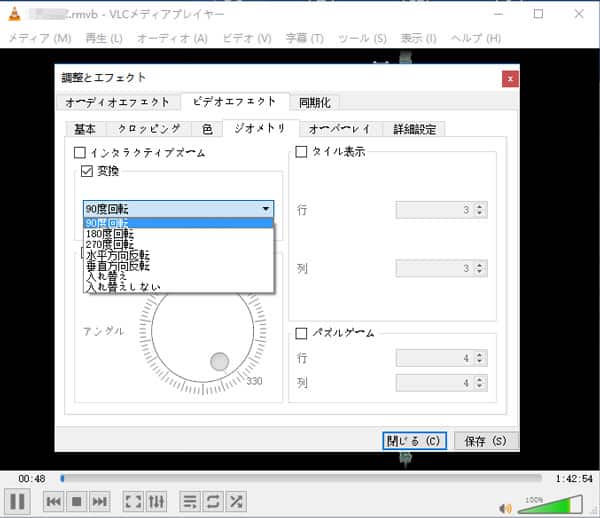Enable タイル表示 checkbox
600x518 pixels.
coord(301,152)
